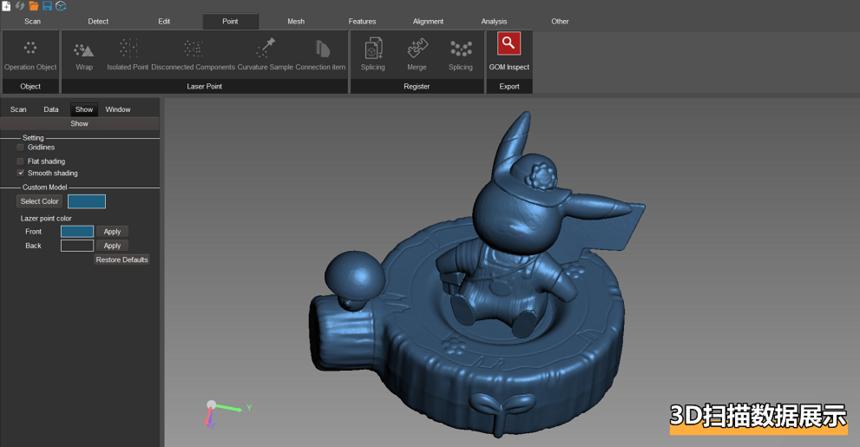Viewport: 860px width, 447px height.
Task: Click Restore Defaults button
Action: click(122, 259)
